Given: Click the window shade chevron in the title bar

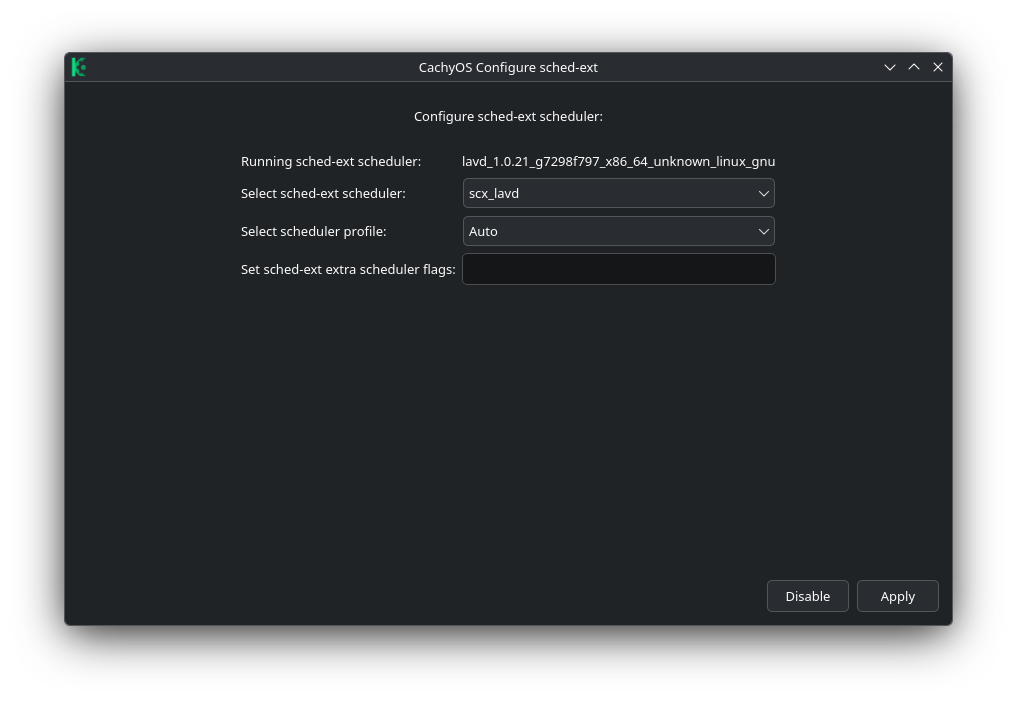Looking at the screenshot, I should (889, 67).
